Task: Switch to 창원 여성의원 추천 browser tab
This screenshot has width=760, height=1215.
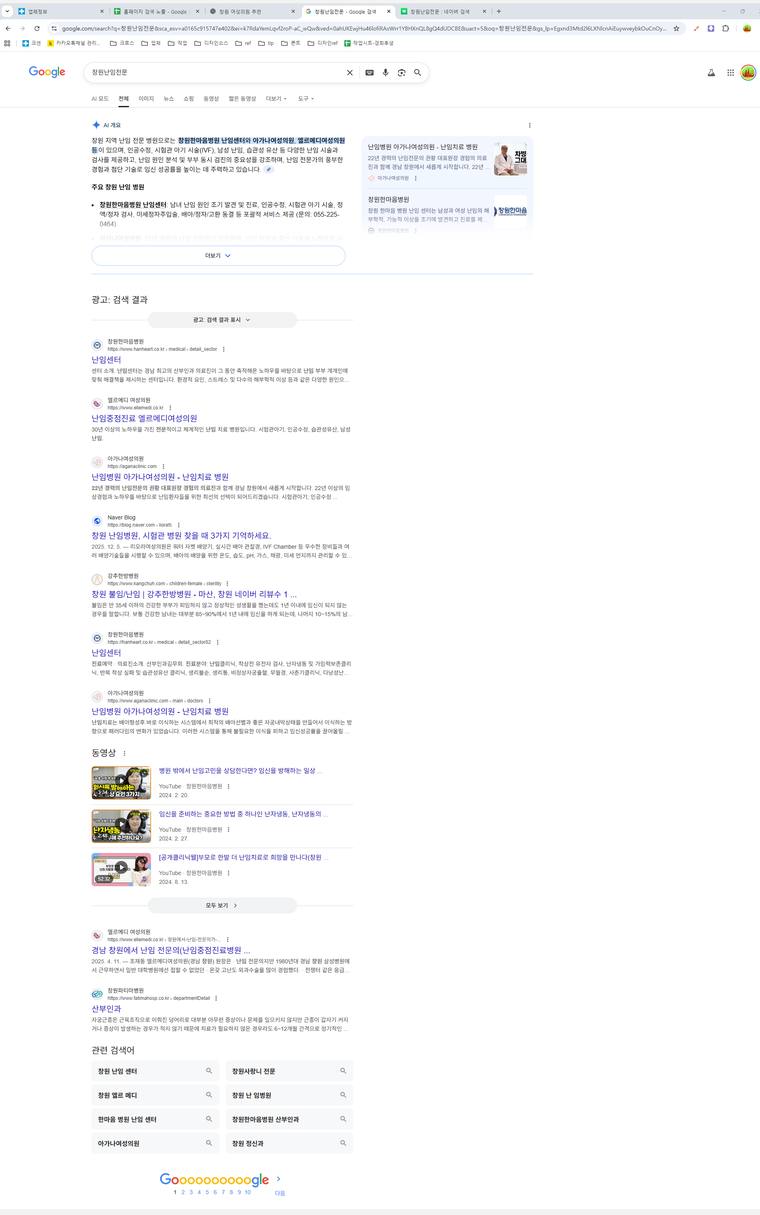Action: pos(250,11)
